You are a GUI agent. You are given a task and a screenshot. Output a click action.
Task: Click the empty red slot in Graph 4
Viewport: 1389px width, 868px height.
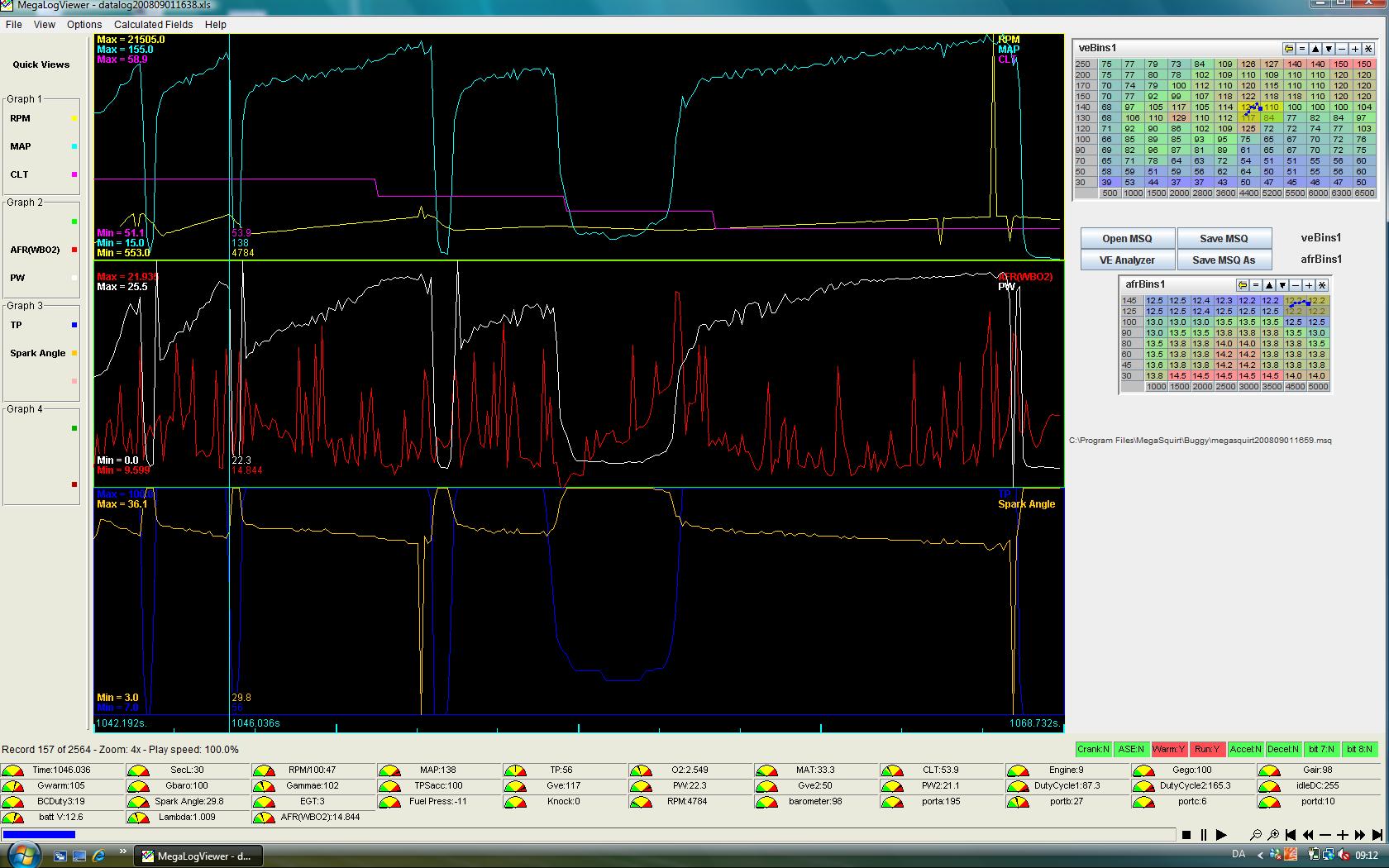tap(74, 484)
